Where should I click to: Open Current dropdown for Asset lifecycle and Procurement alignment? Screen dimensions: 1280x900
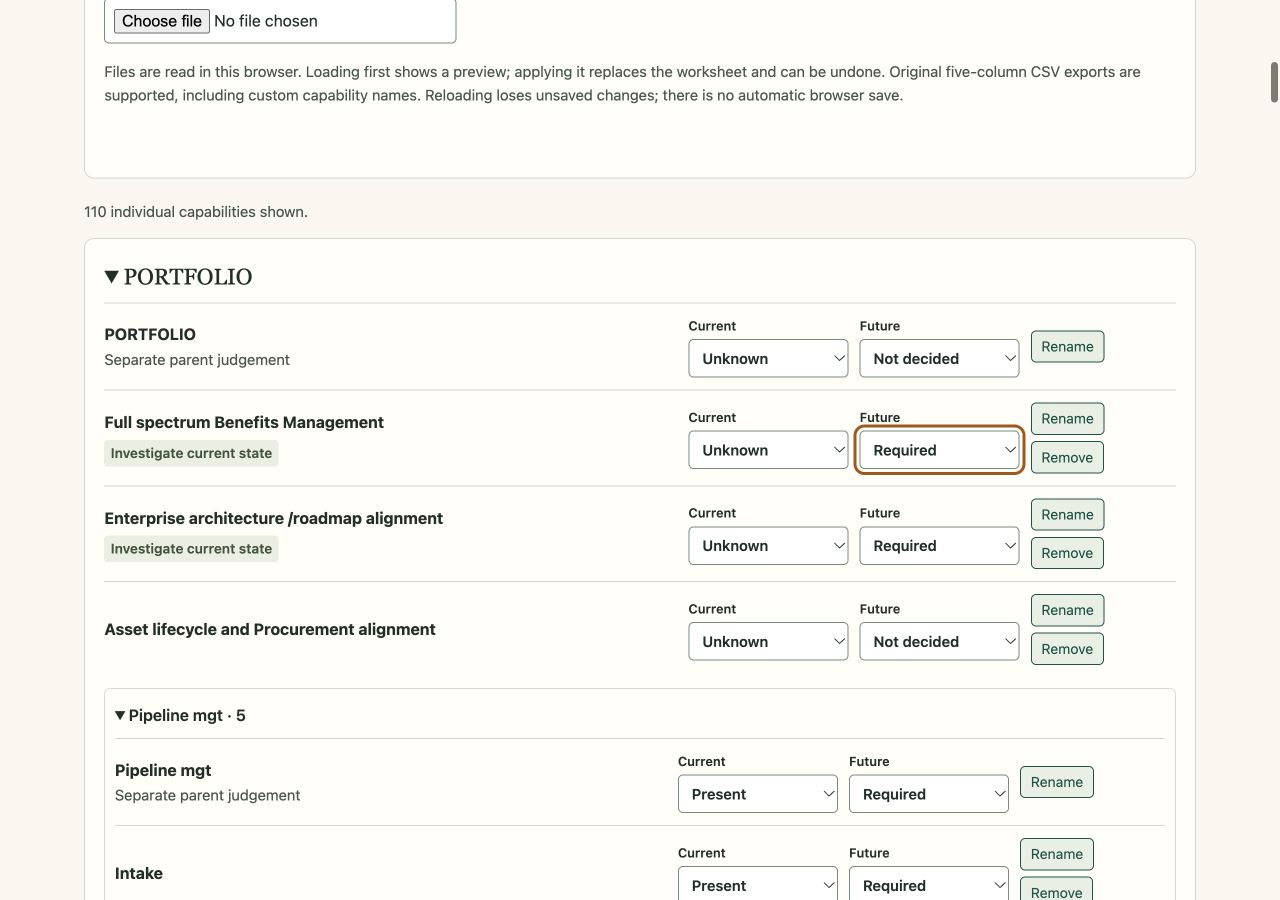[768, 642]
